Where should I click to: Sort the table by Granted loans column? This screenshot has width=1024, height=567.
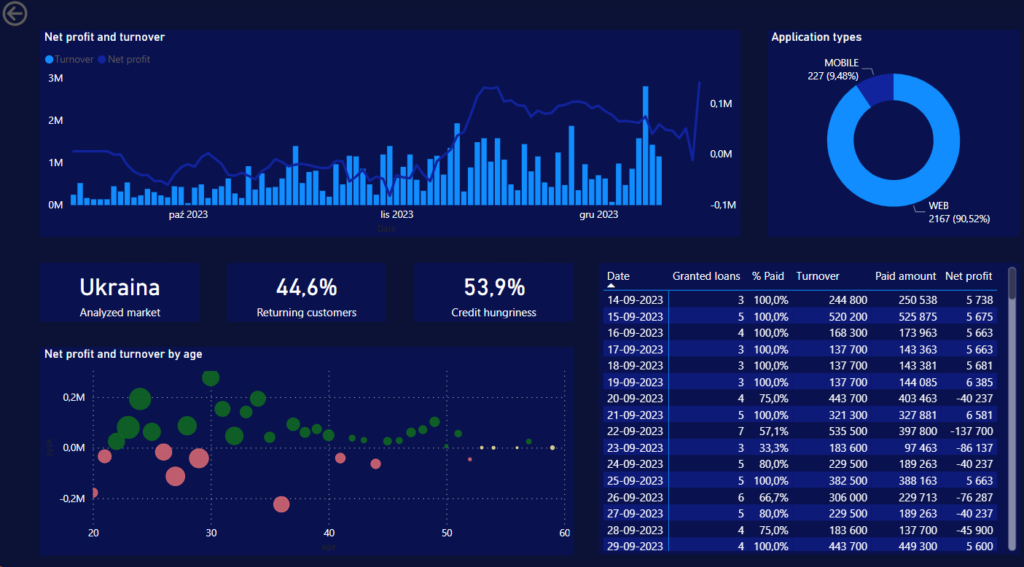pos(706,276)
